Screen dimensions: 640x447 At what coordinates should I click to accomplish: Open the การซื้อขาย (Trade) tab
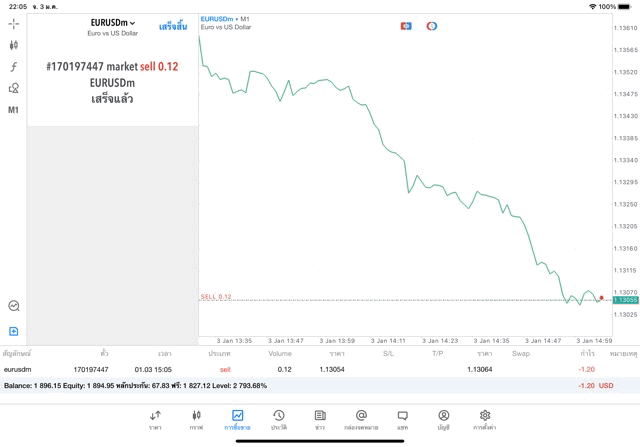click(237, 419)
